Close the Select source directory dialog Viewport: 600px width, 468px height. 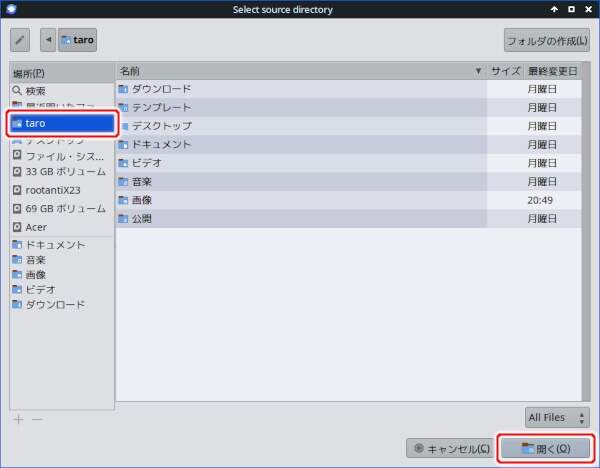589,9
